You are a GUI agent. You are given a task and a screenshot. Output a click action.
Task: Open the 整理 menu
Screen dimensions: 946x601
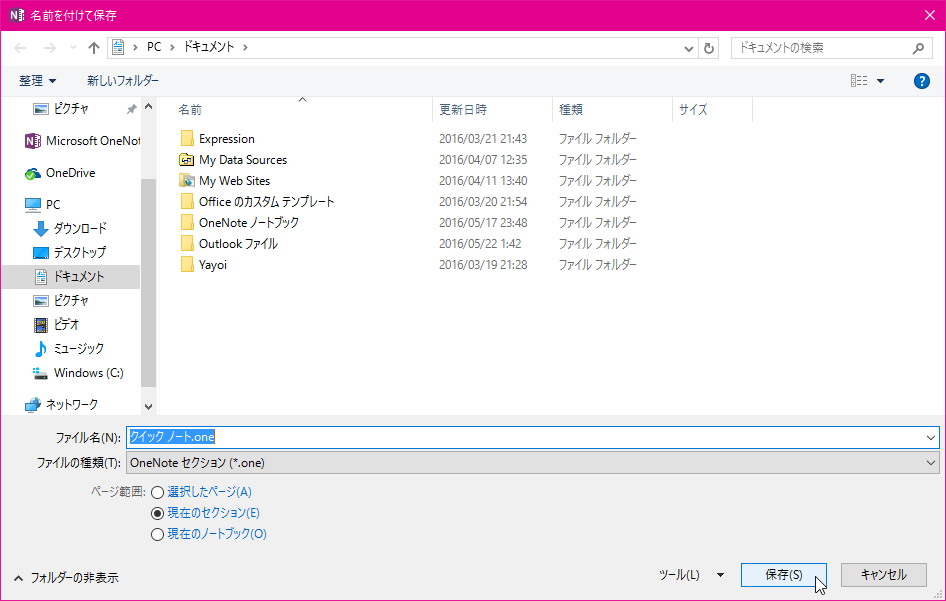tap(37, 81)
